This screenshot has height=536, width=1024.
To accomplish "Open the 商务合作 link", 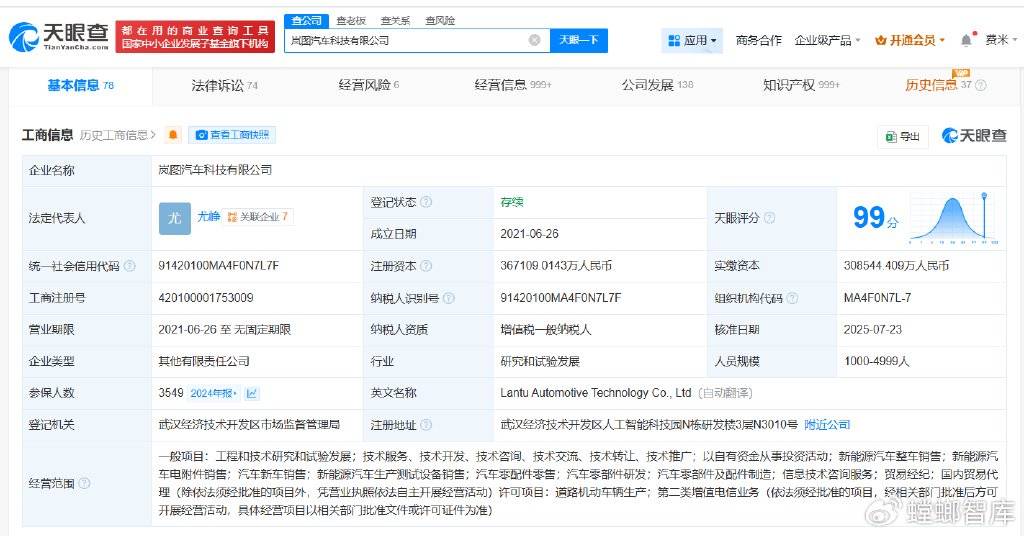I will (758, 40).
